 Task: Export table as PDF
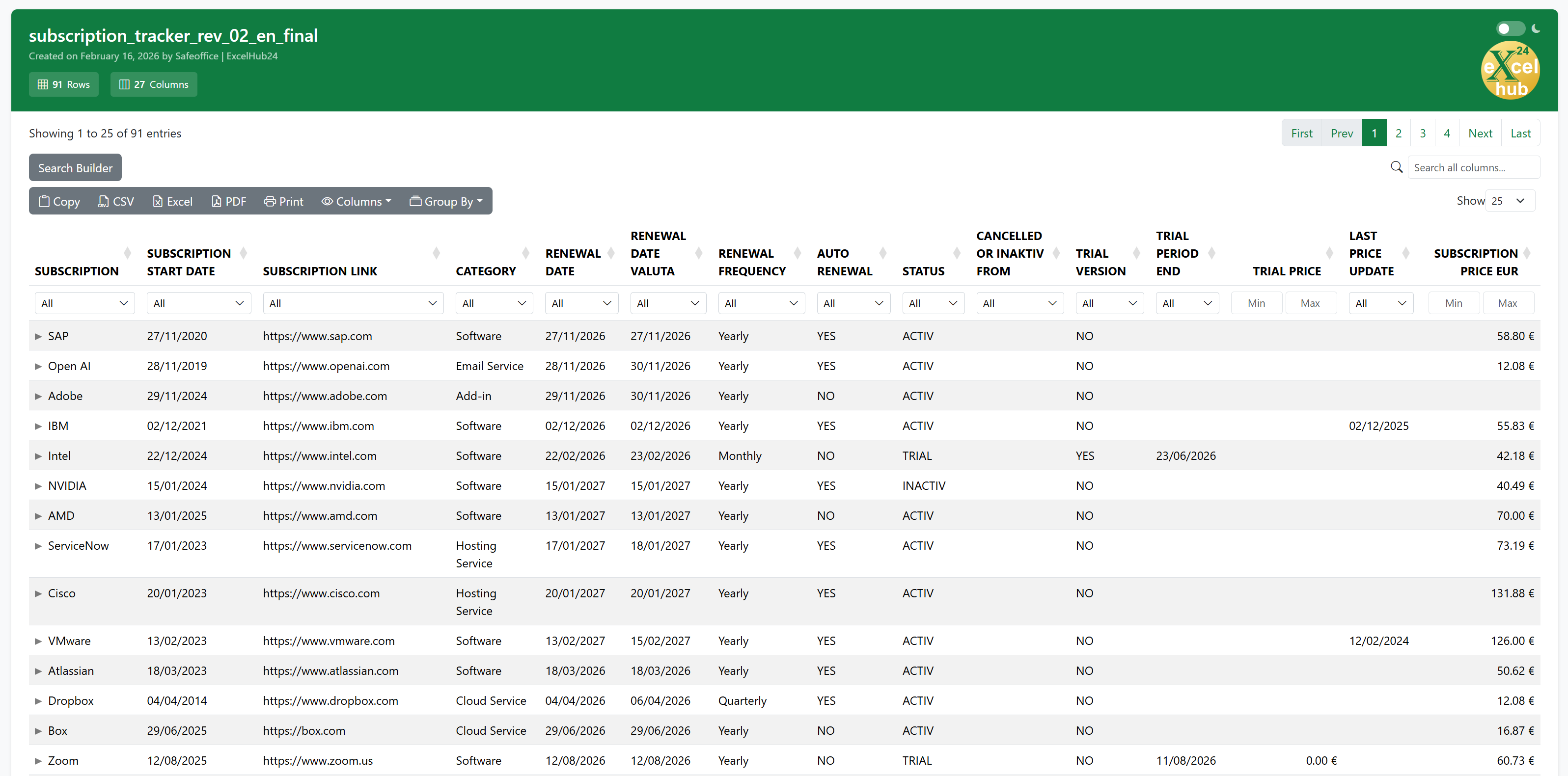click(229, 201)
